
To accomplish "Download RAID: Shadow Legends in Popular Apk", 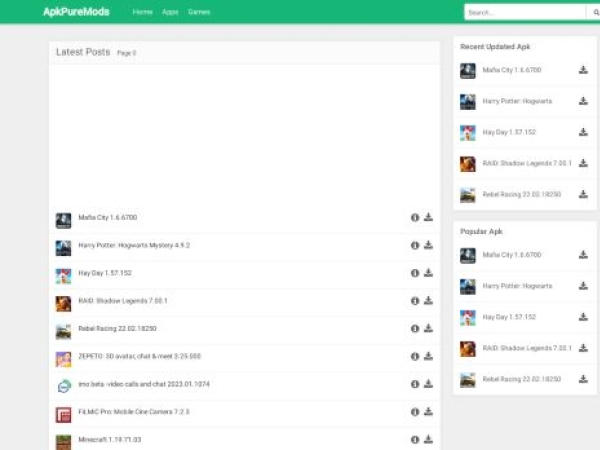I will (583, 349).
